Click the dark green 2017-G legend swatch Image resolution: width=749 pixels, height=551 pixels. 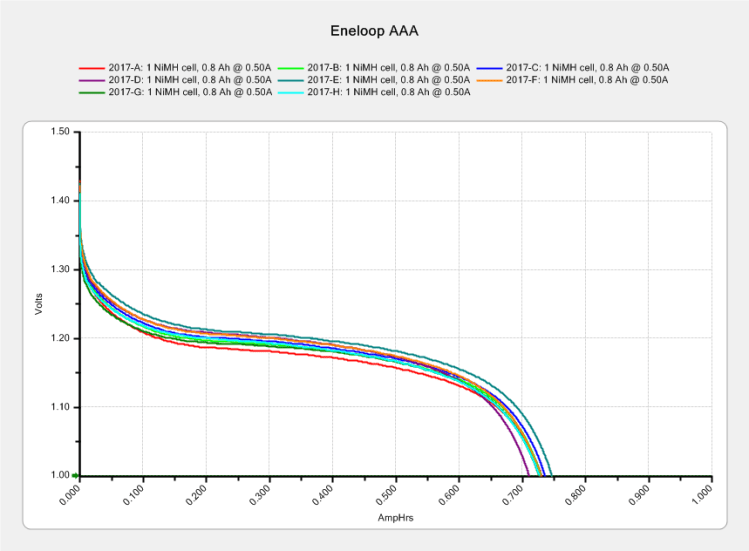coord(91,93)
